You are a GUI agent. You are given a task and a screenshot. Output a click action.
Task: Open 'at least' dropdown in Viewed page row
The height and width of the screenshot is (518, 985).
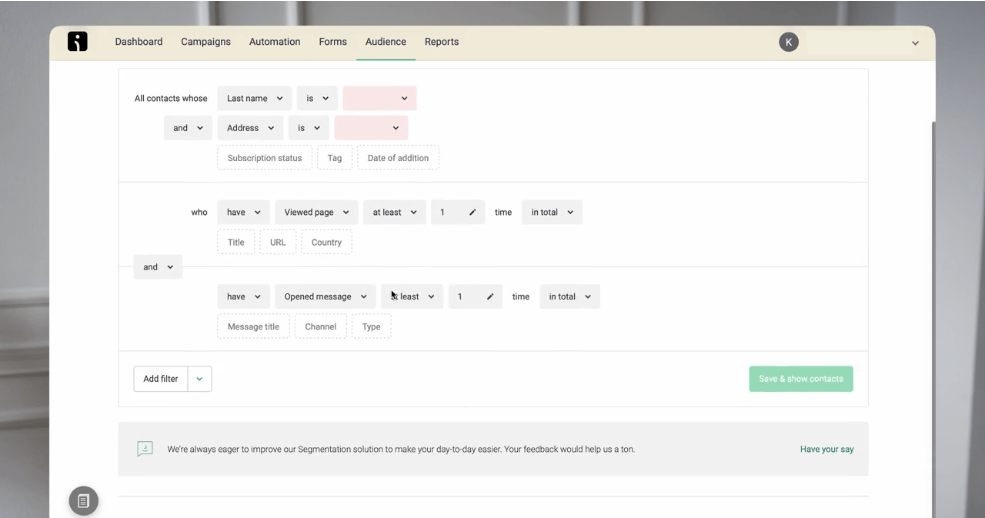[x=395, y=212]
